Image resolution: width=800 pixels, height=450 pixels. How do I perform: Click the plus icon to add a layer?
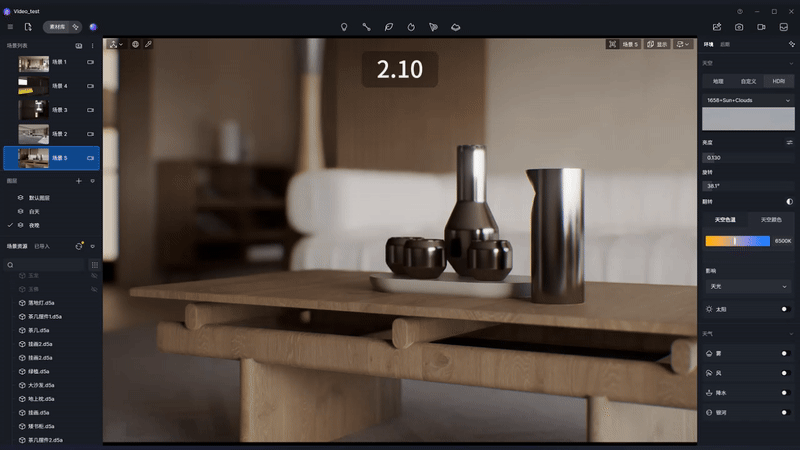click(79, 181)
